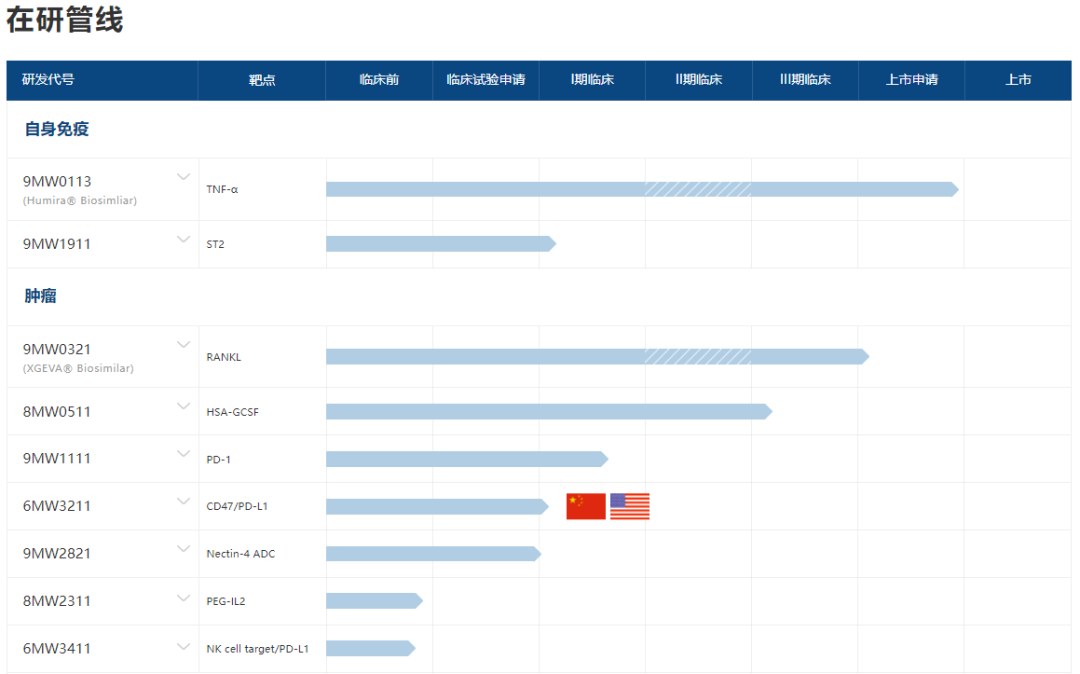
Task: Click the 临床试验申请 column header
Action: [x=486, y=80]
